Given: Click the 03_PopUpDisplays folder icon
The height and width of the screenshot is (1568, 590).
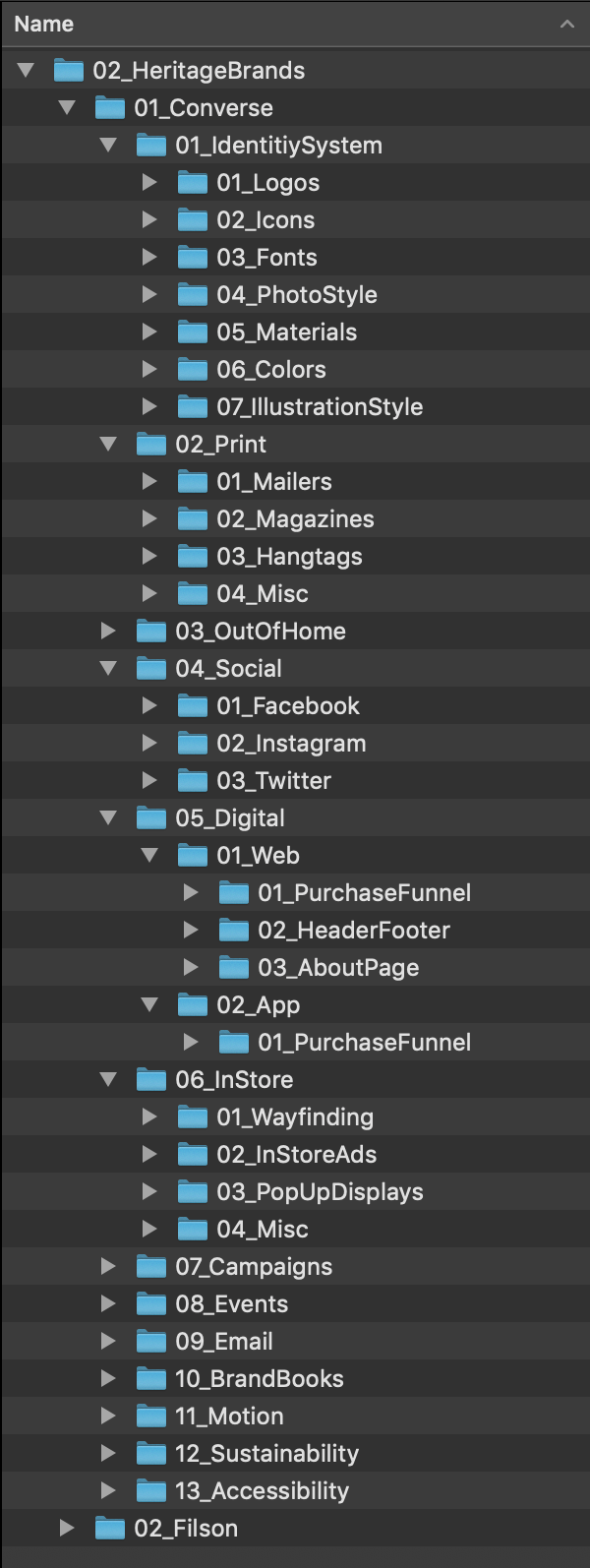Looking at the screenshot, I should (193, 1191).
